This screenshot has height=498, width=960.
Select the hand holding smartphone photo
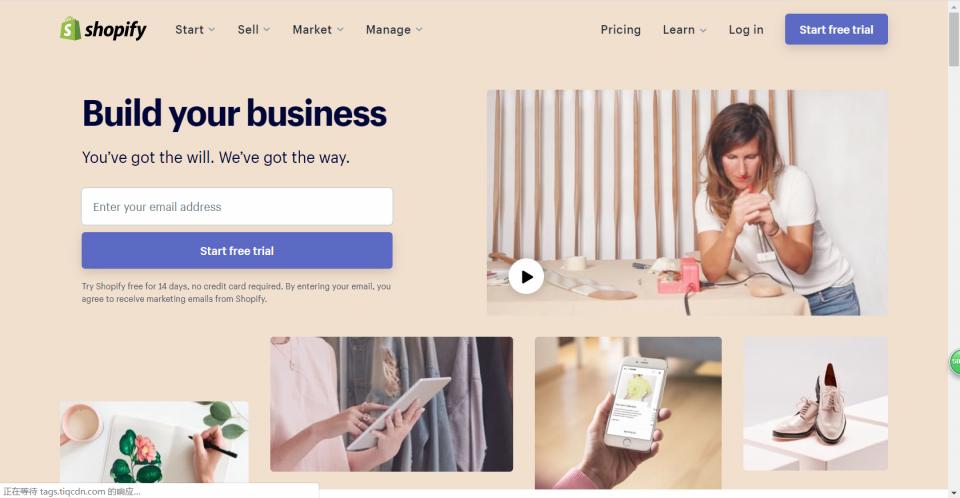pos(628,413)
